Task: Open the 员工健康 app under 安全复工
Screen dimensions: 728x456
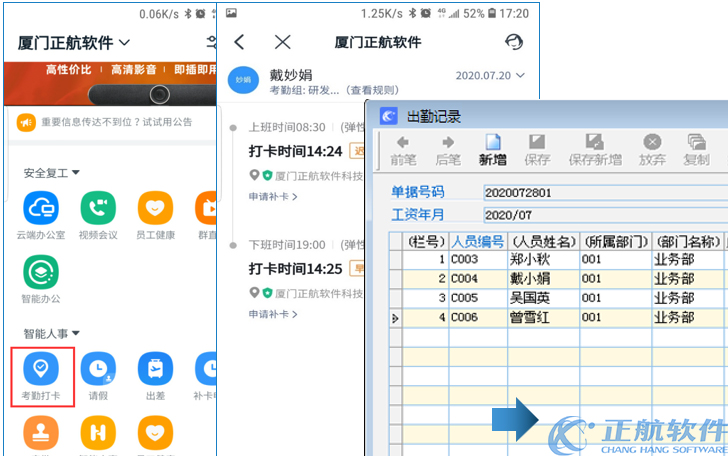Action: 155,208
